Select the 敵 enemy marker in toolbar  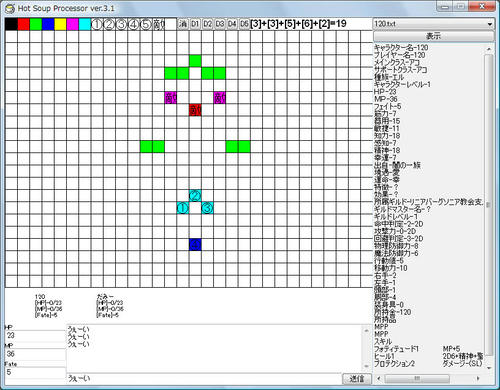coord(158,24)
